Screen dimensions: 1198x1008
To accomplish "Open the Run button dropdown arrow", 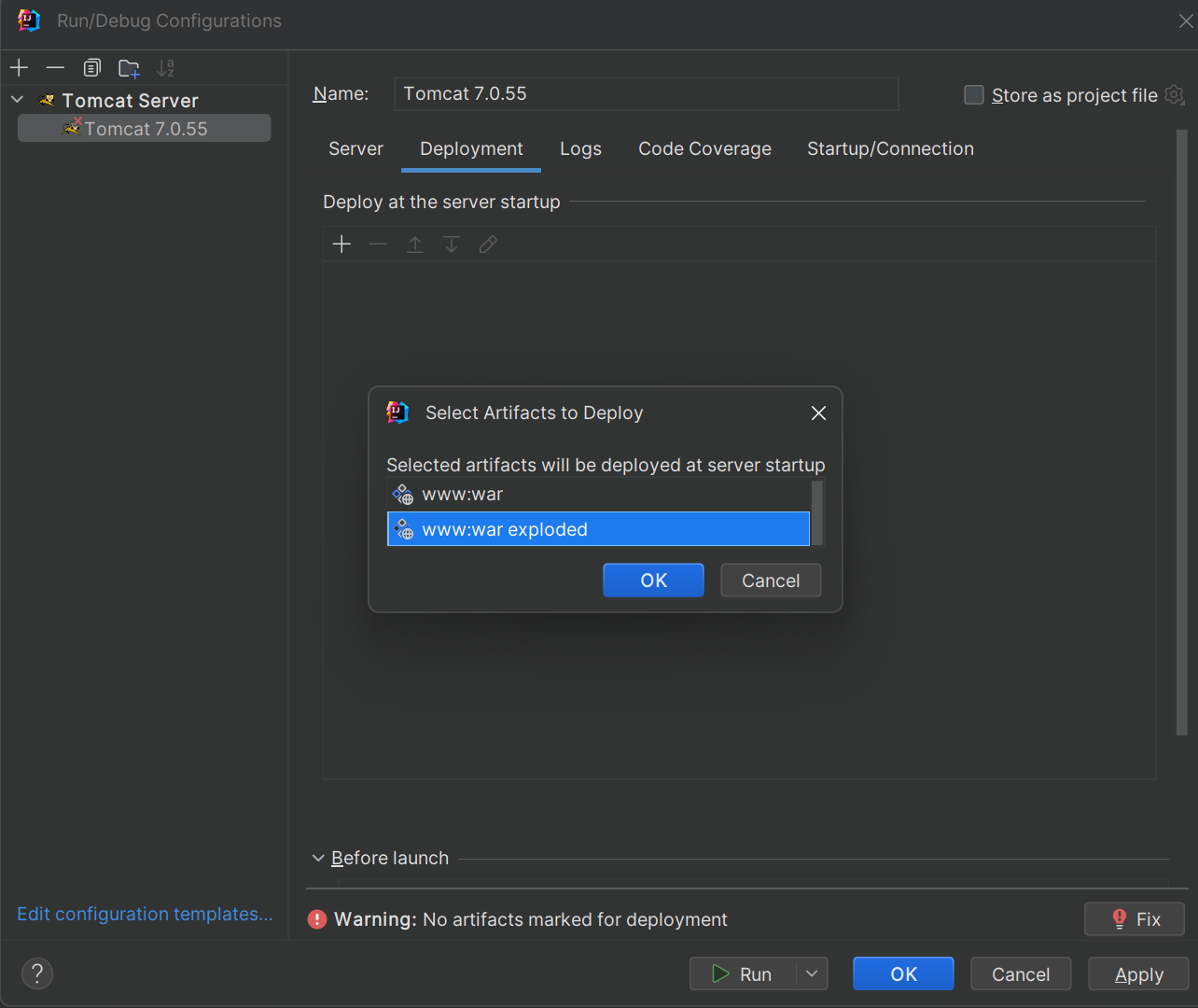I will pyautogui.click(x=812, y=973).
